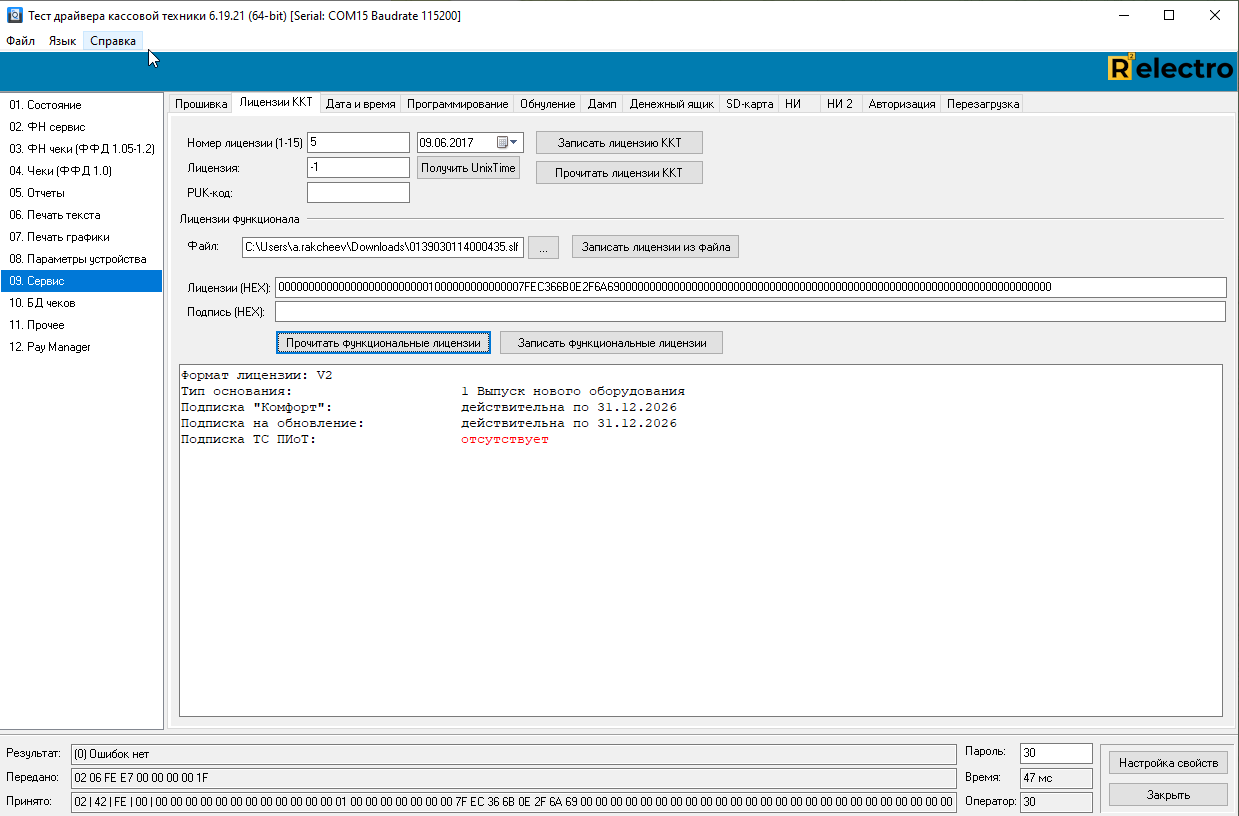Viewport: 1239px width, 816px height.
Task: Open the Справка menu
Action: [x=113, y=41]
